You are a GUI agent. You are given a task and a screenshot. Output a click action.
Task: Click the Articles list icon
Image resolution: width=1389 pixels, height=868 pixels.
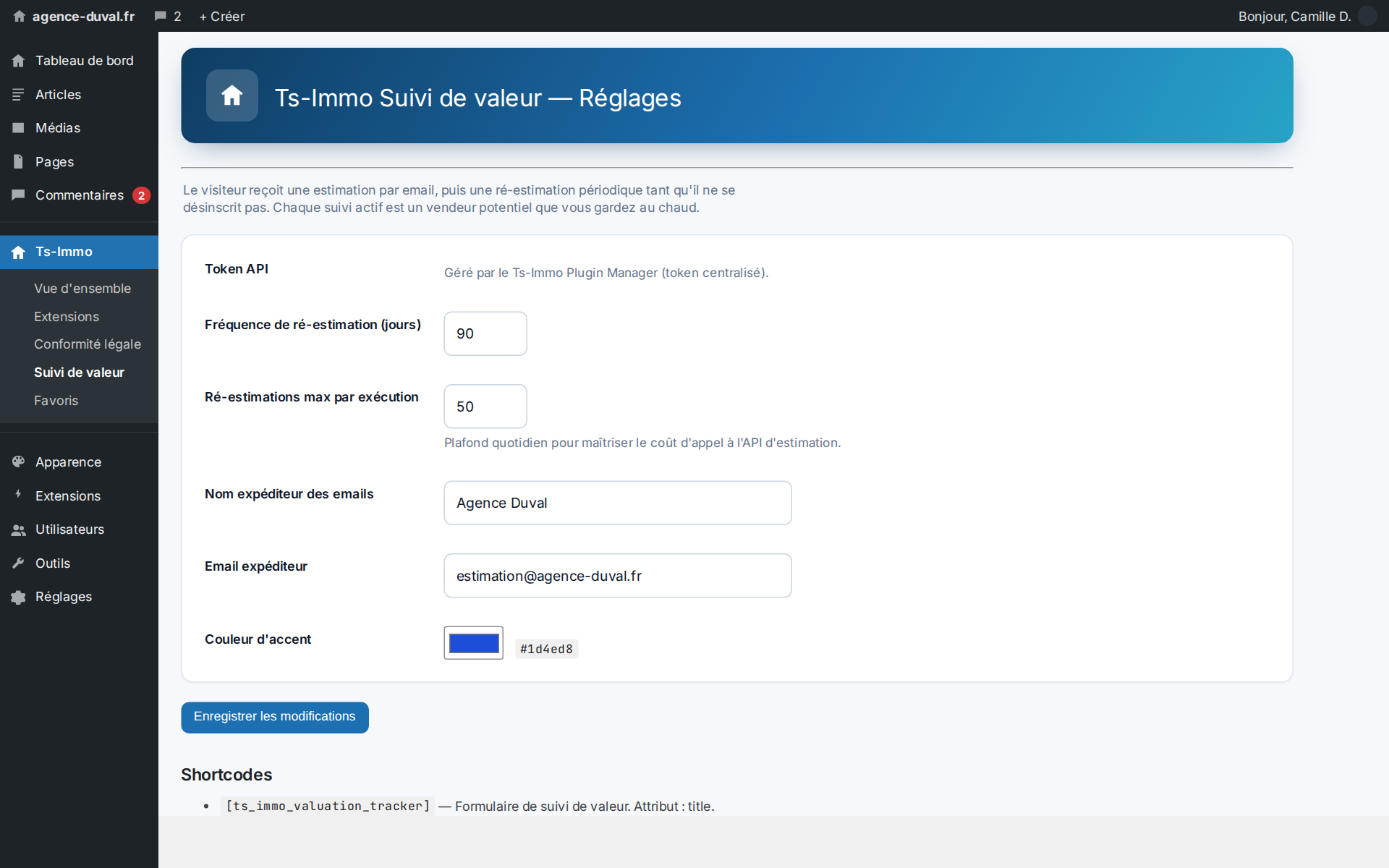click(x=18, y=95)
